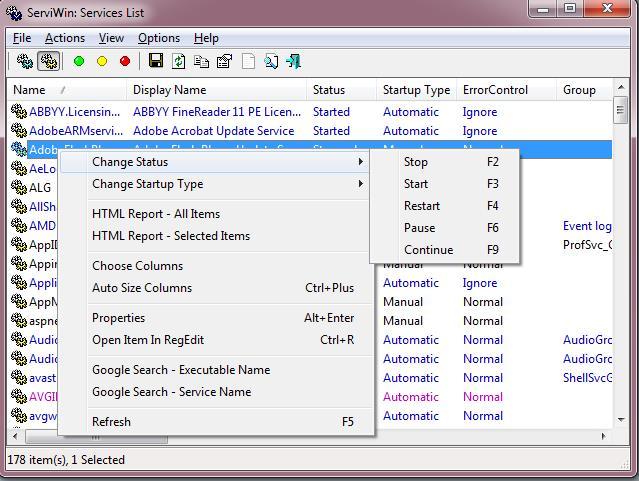Image resolution: width=639 pixels, height=481 pixels.
Task: Click the blank page HTML report icon
Action: (248, 62)
